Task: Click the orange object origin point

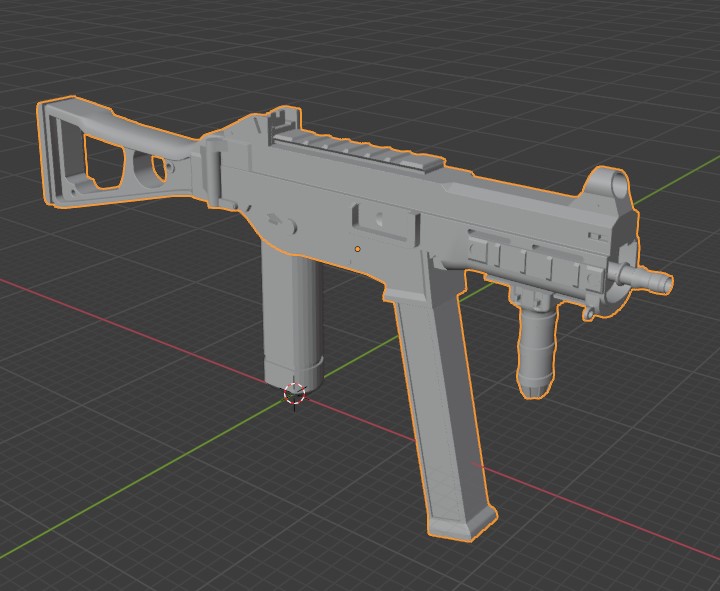Action: click(x=358, y=249)
